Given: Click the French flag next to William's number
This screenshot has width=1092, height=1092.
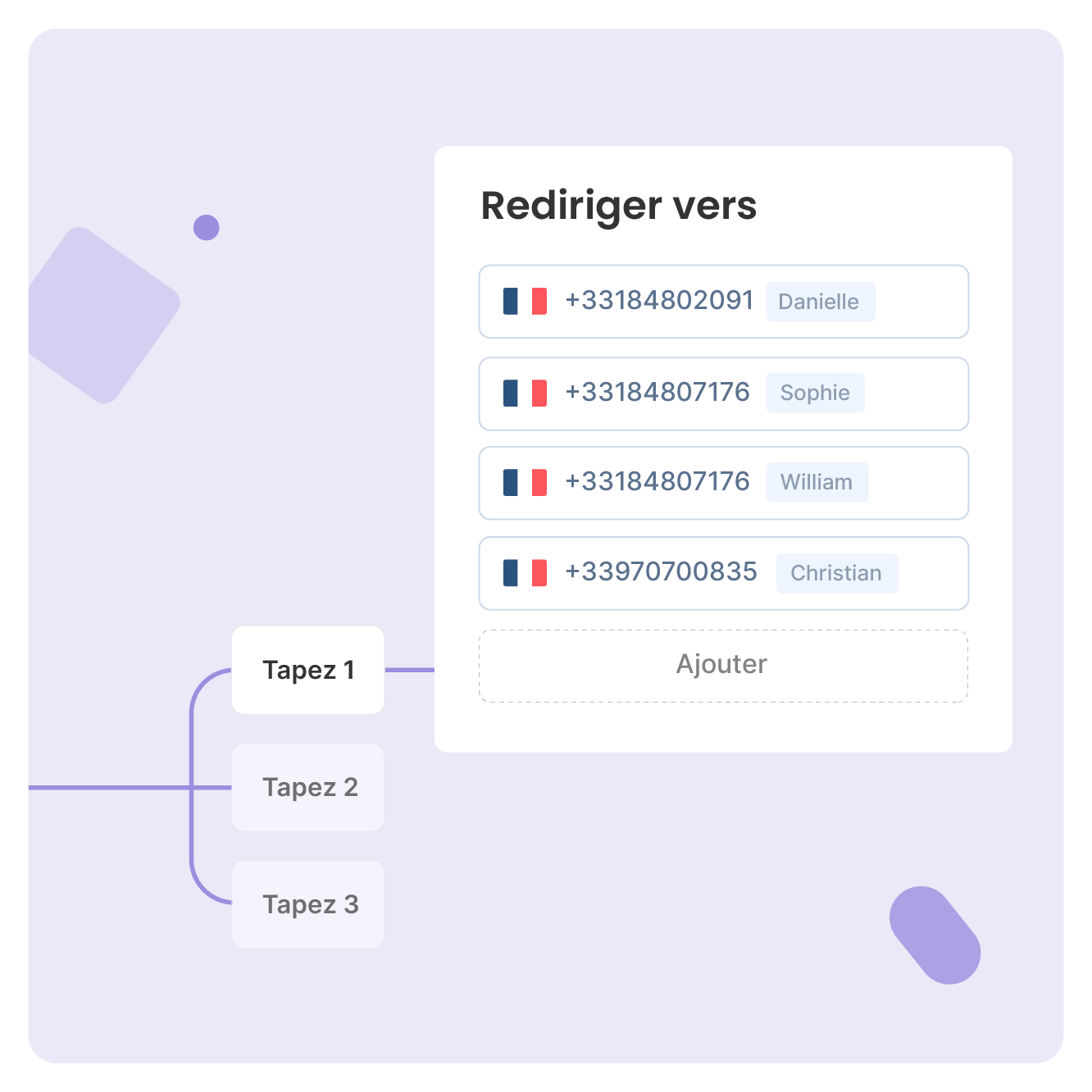Looking at the screenshot, I should (524, 482).
